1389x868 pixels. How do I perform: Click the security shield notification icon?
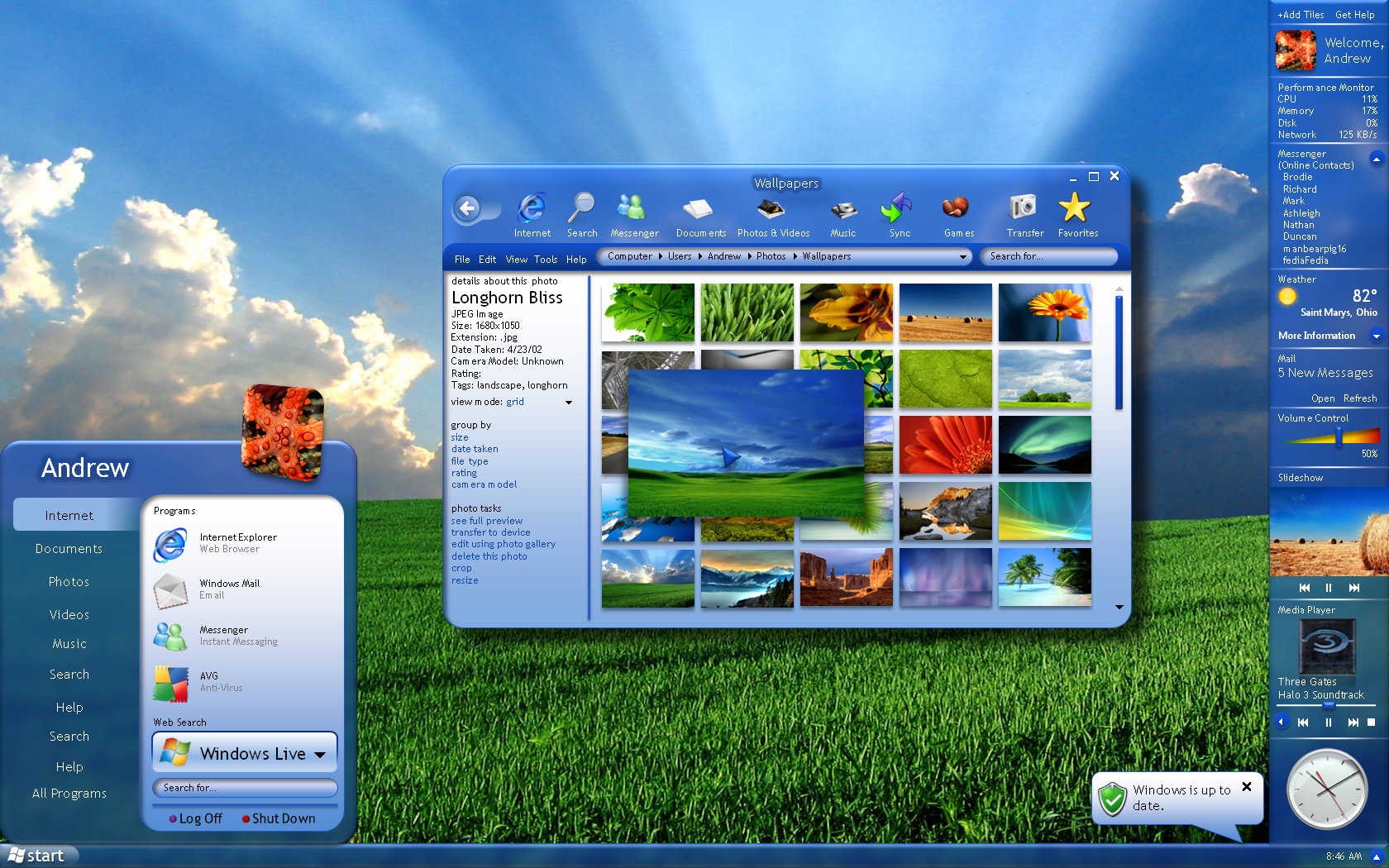click(x=1113, y=798)
